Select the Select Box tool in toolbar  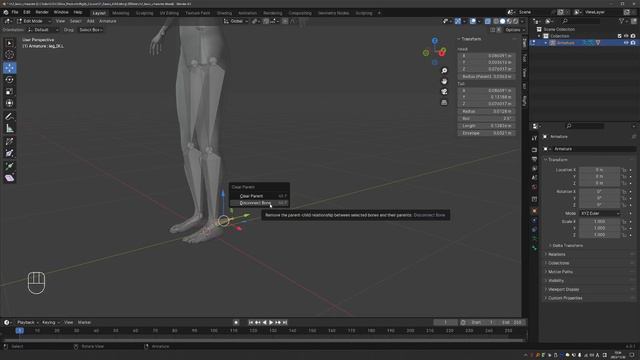tap(9, 43)
